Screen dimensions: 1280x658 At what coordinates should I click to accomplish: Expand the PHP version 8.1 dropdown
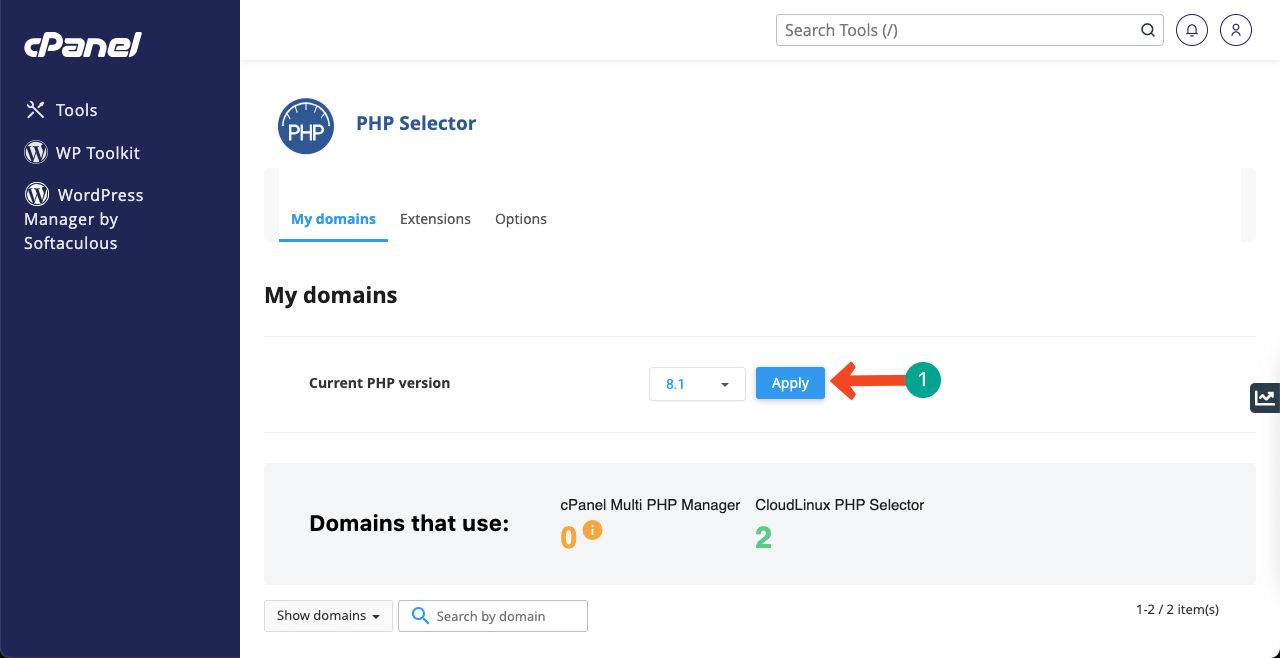[697, 384]
